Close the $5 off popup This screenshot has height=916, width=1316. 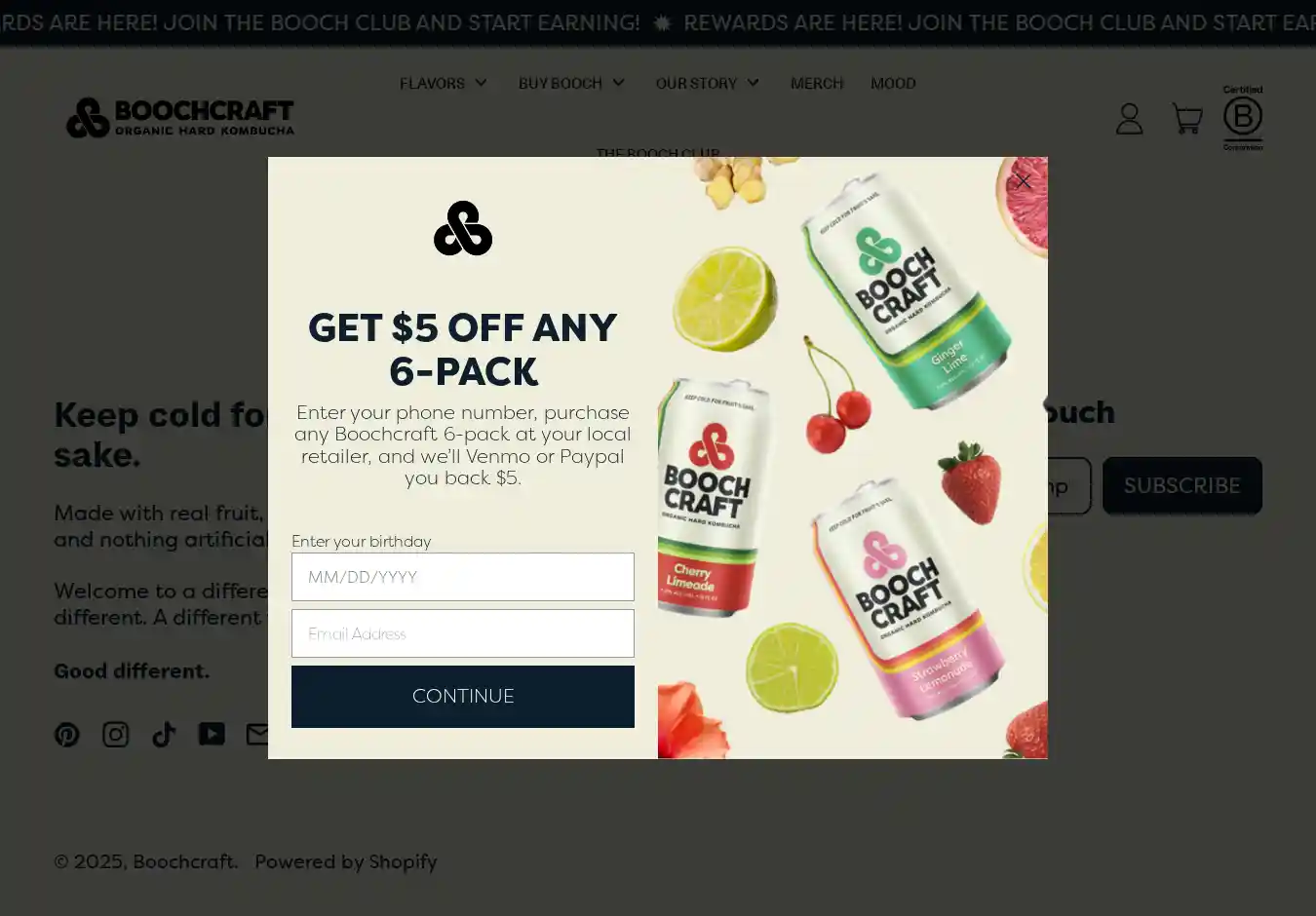pyautogui.click(x=1023, y=181)
